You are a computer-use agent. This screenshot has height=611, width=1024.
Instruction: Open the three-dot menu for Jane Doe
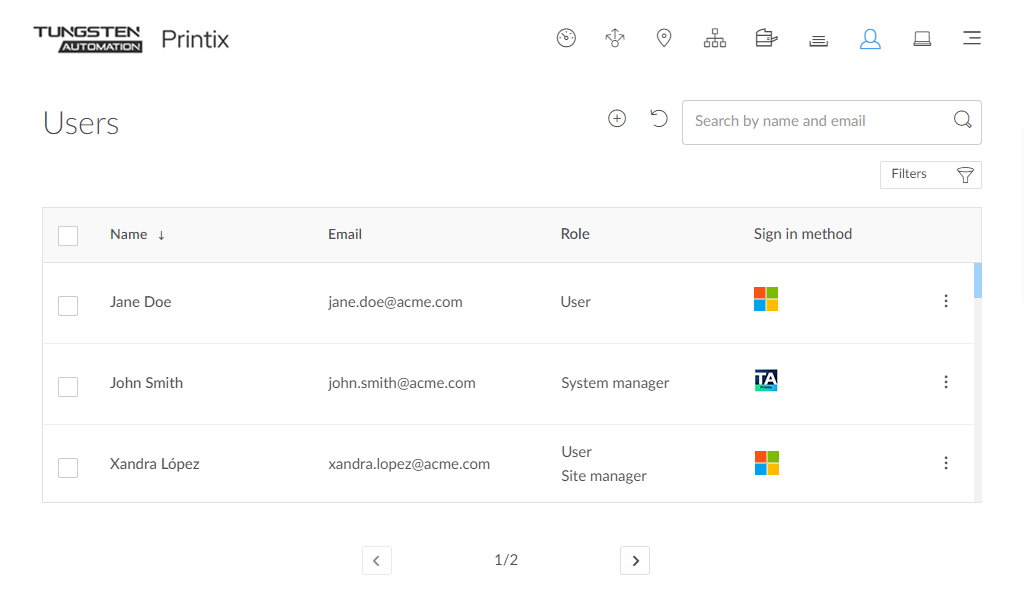click(946, 301)
